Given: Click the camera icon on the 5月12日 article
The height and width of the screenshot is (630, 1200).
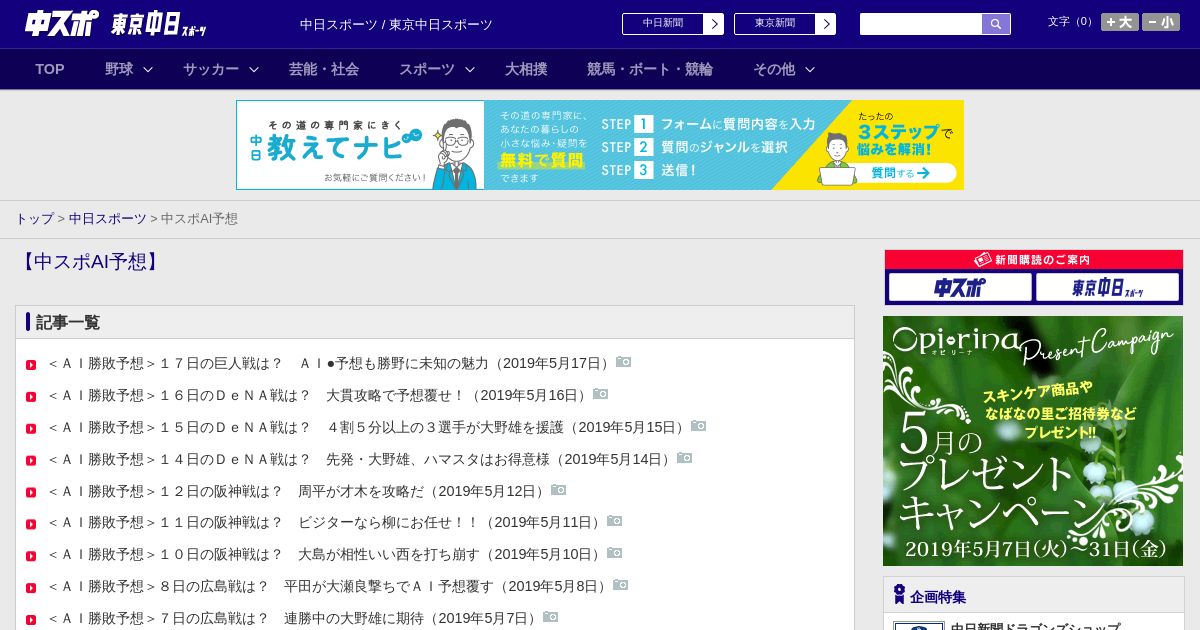Looking at the screenshot, I should pos(559,490).
